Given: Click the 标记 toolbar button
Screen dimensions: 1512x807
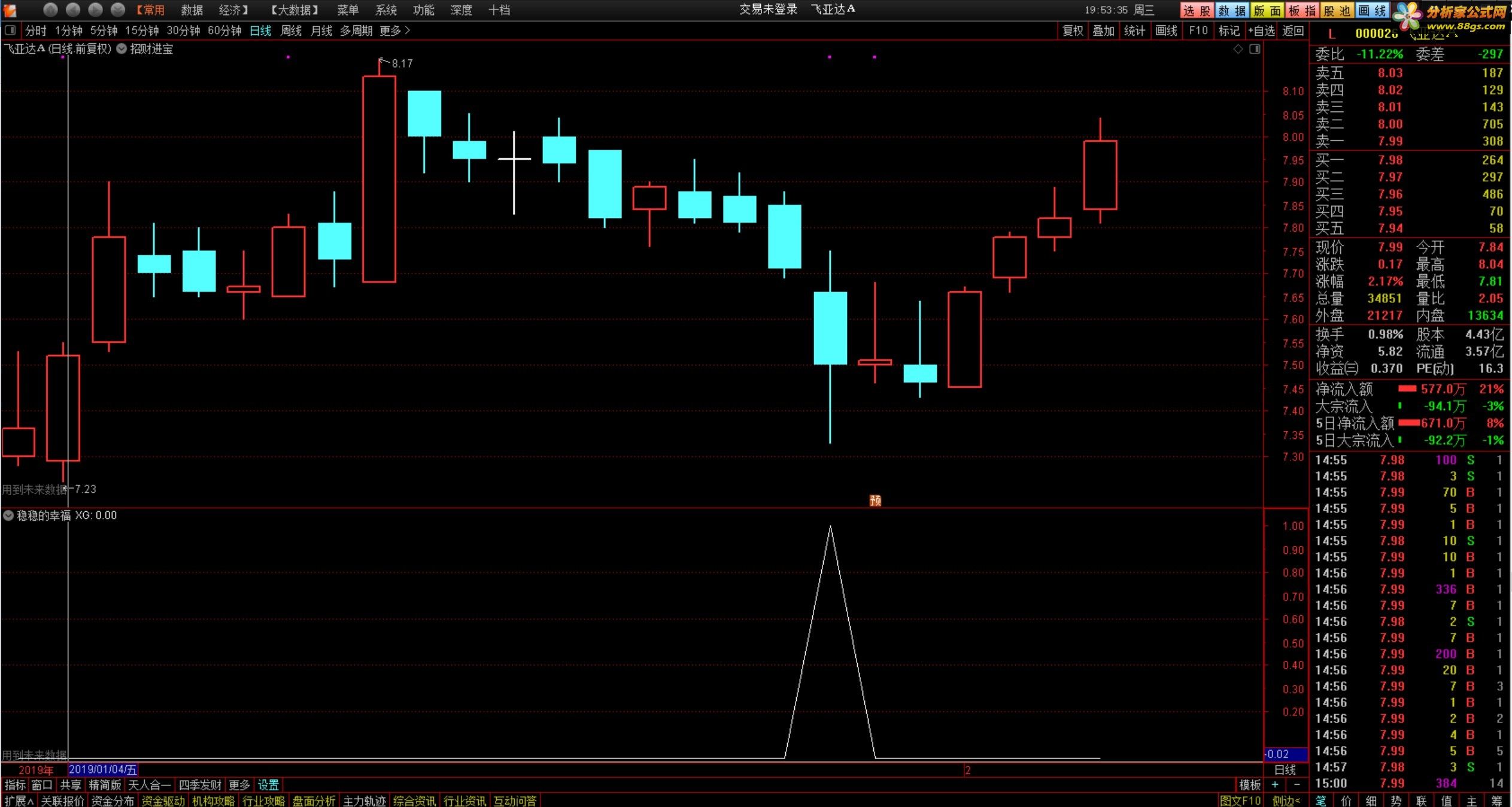Looking at the screenshot, I should pos(1229,31).
